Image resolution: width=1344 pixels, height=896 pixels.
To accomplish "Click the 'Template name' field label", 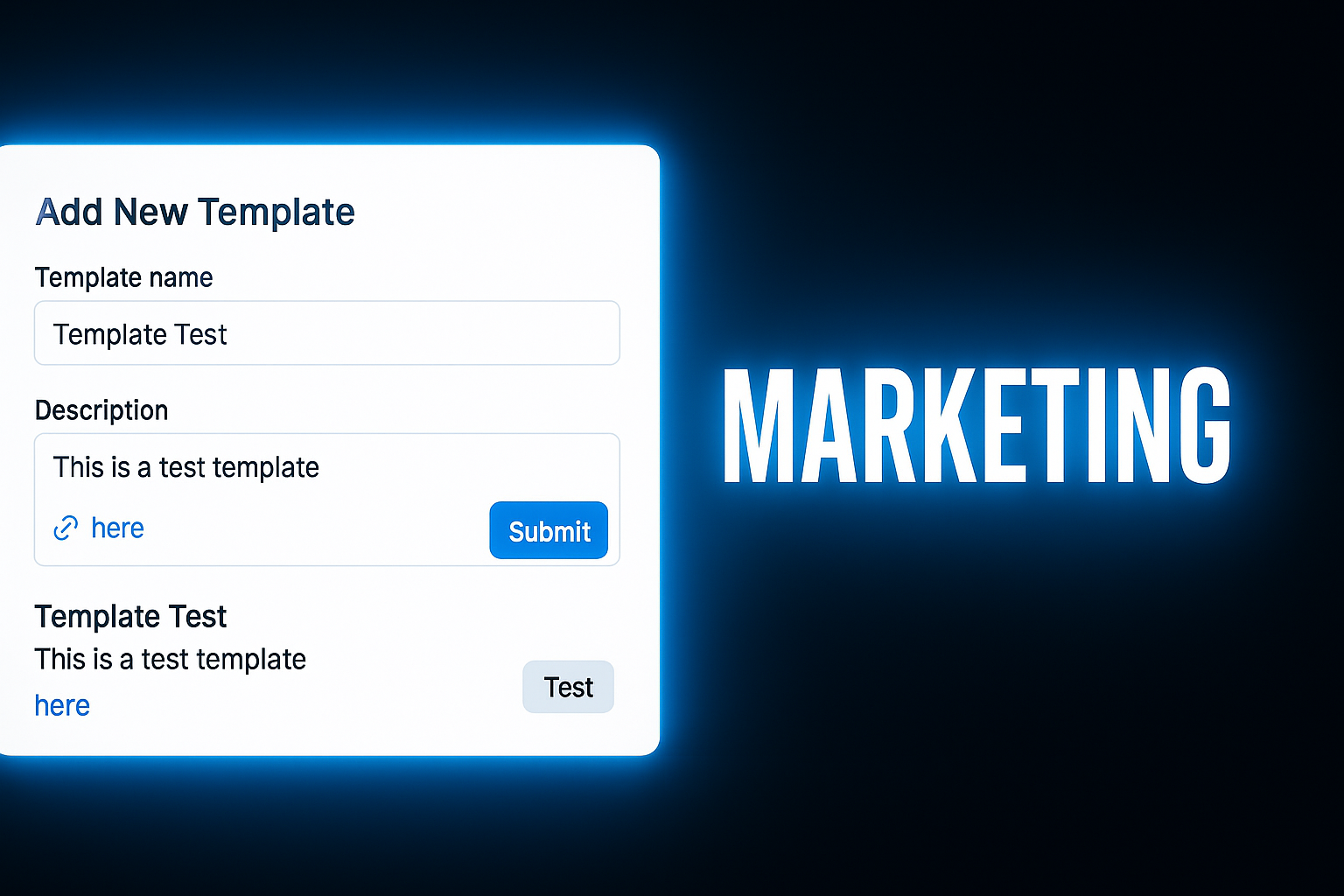I will (123, 278).
